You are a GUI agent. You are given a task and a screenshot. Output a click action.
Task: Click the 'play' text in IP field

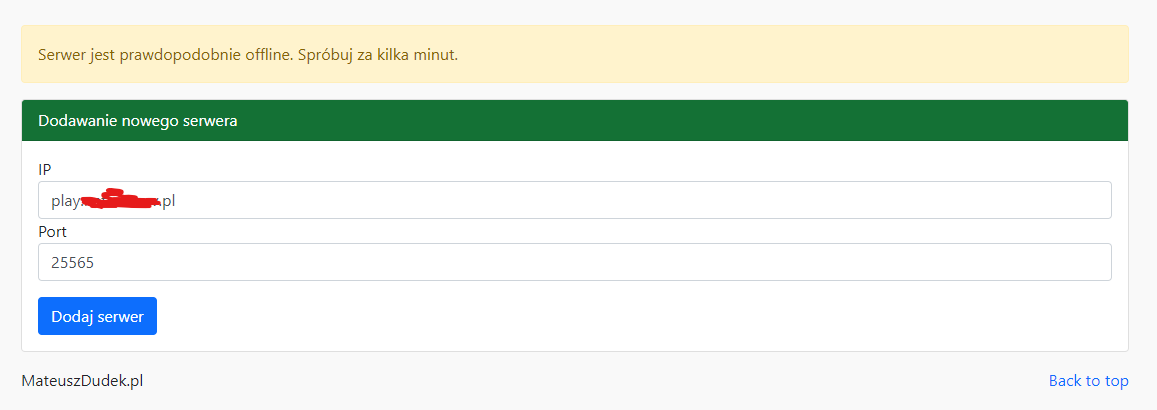[63, 201]
